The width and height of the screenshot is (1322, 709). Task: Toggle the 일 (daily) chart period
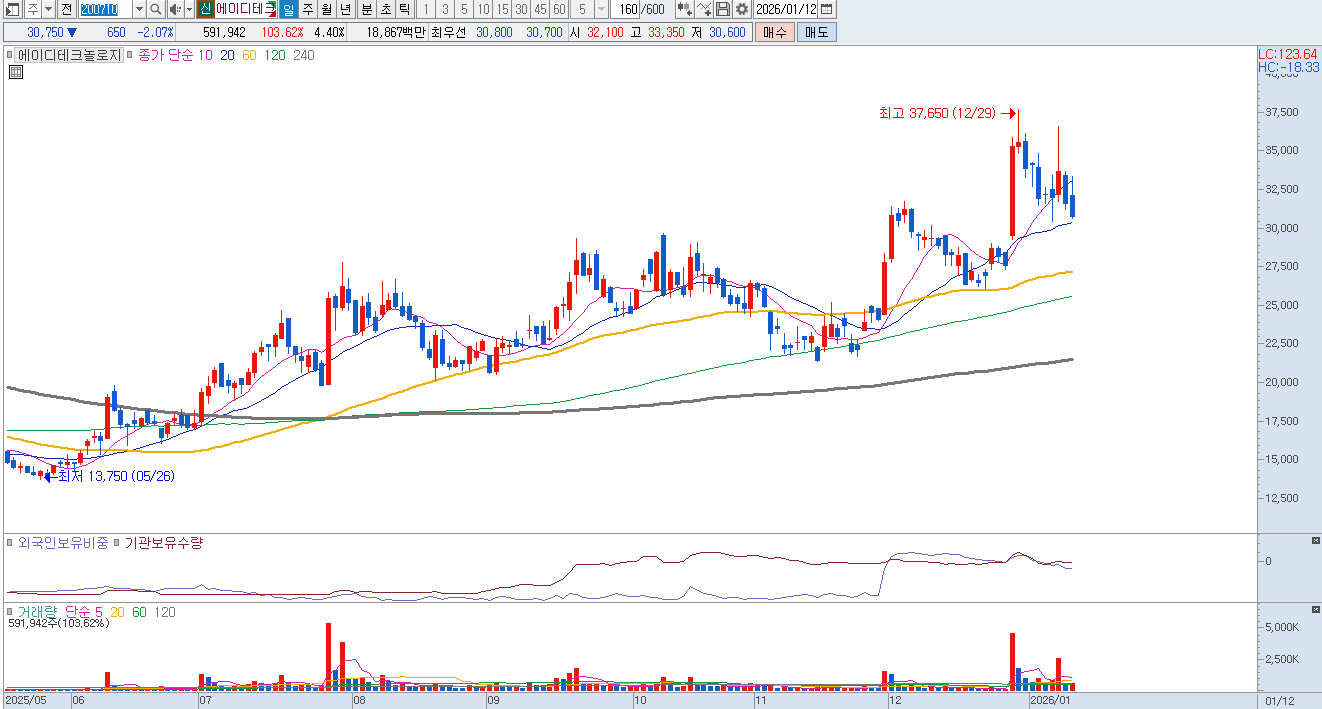point(288,9)
